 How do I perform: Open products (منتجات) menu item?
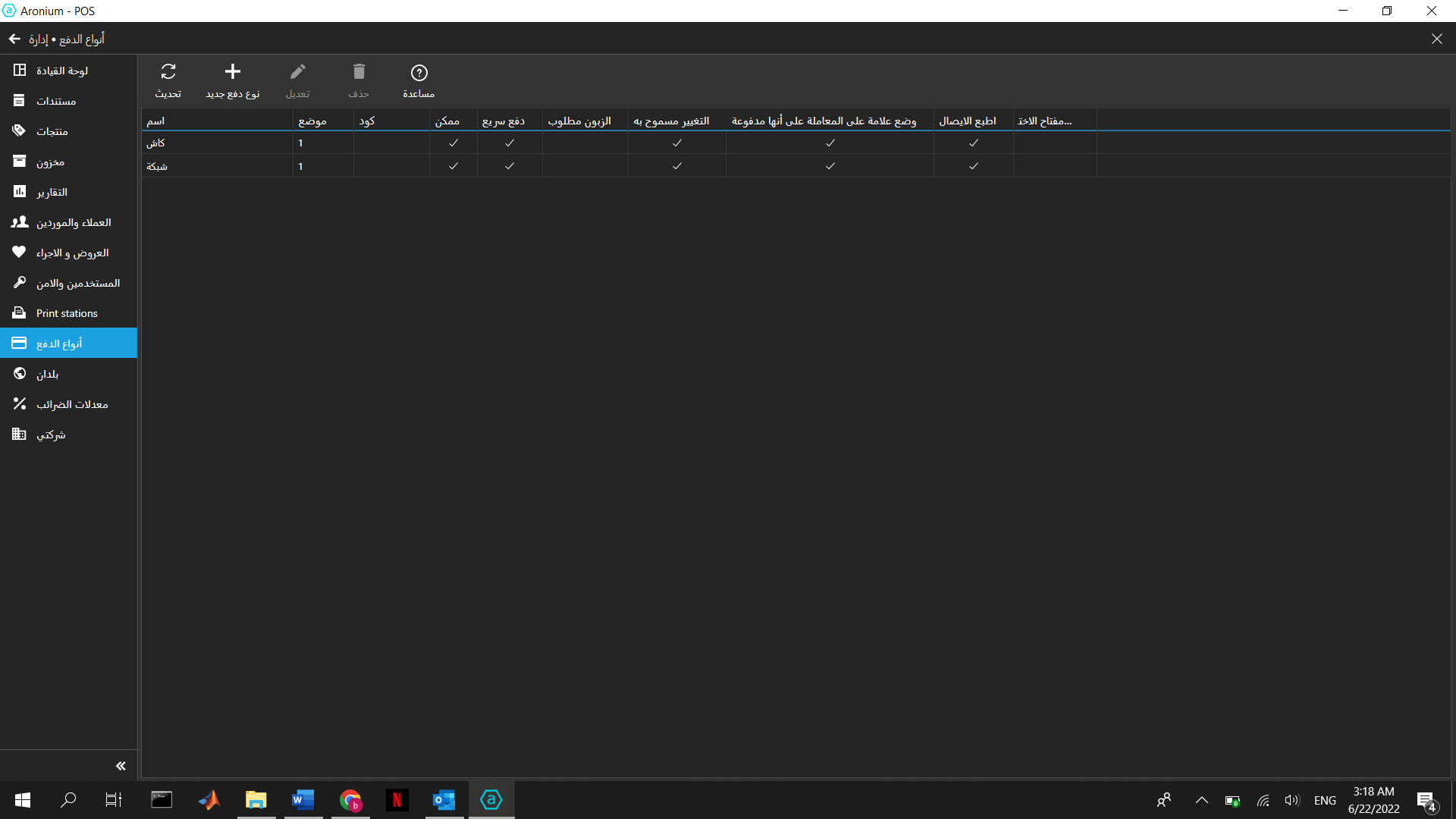52,131
